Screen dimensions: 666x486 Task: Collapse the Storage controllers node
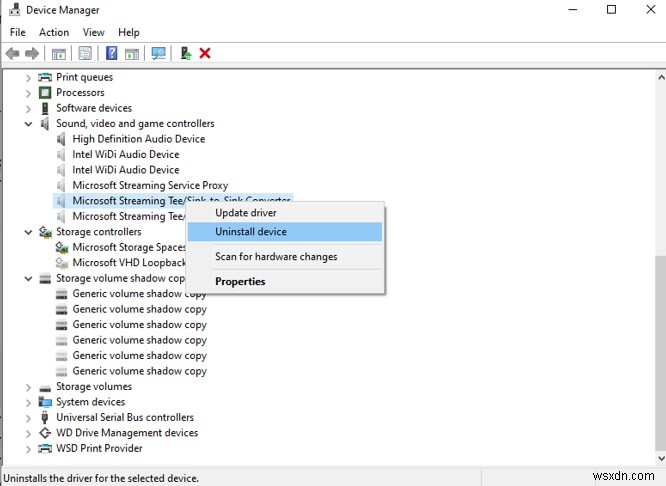click(28, 232)
